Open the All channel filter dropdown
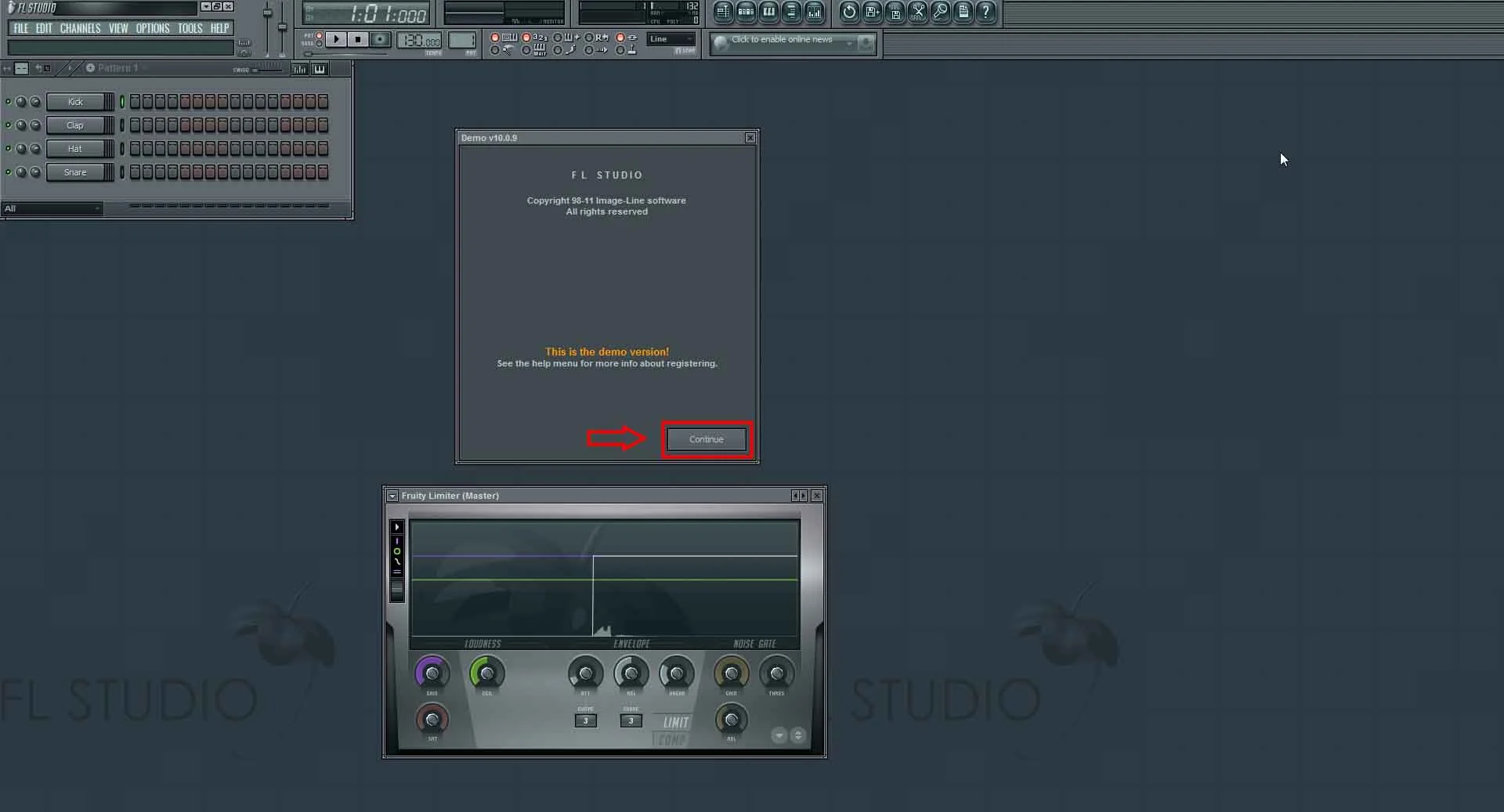Image resolution: width=1504 pixels, height=812 pixels. (x=52, y=208)
